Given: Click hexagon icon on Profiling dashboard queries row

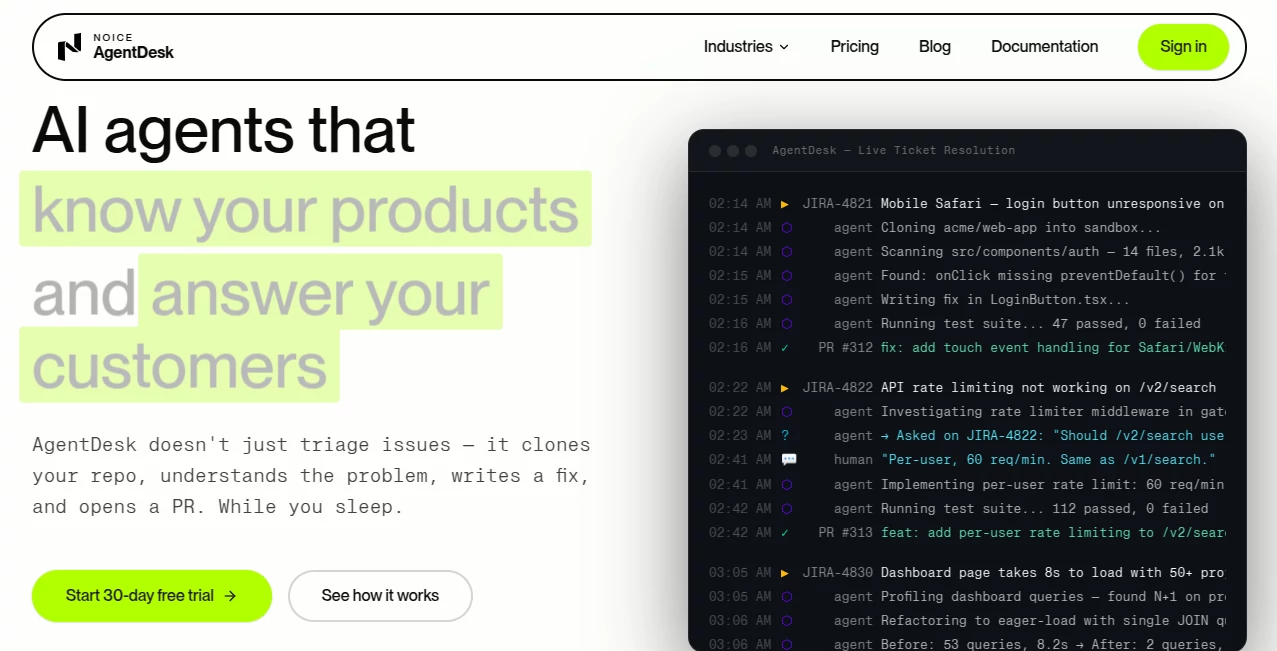Looking at the screenshot, I should coord(786,597).
